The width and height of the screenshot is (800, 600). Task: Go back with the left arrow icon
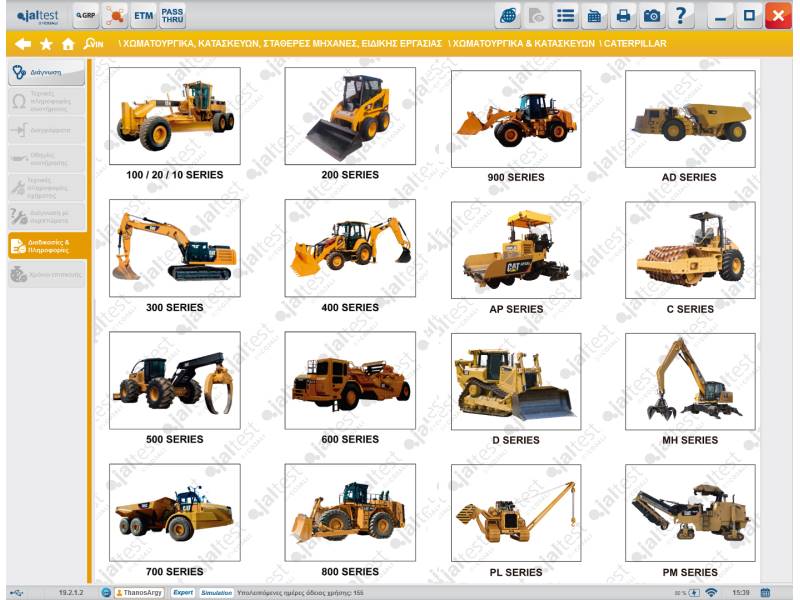22,44
